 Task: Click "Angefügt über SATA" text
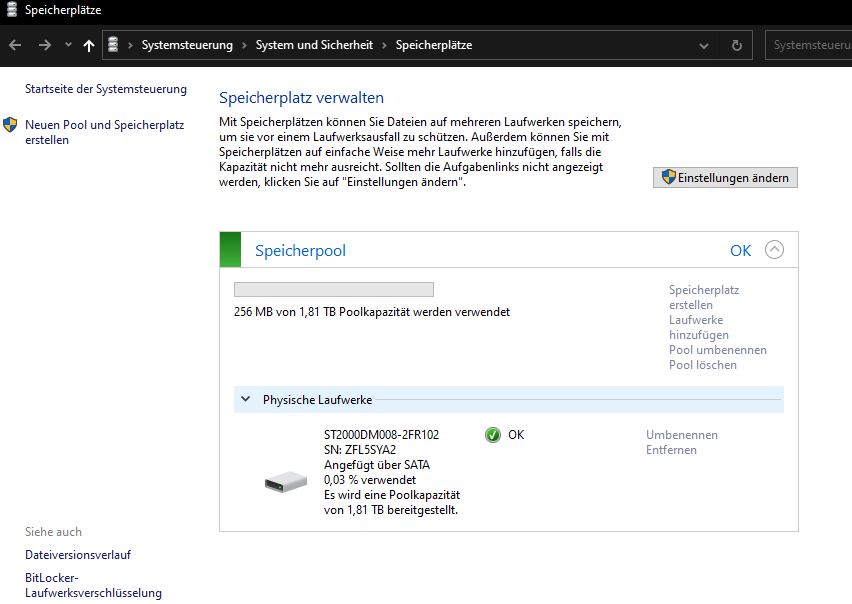(377, 465)
